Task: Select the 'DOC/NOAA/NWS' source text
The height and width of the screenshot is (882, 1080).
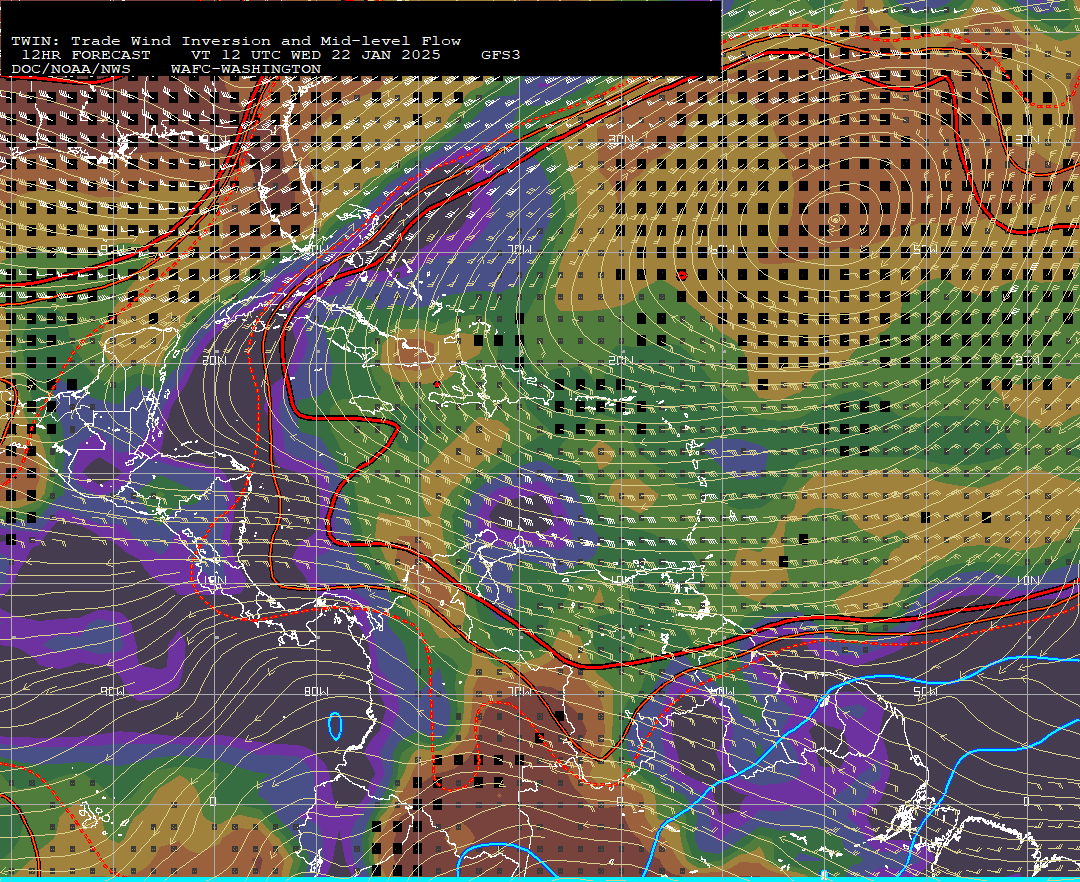Action: click(71, 70)
